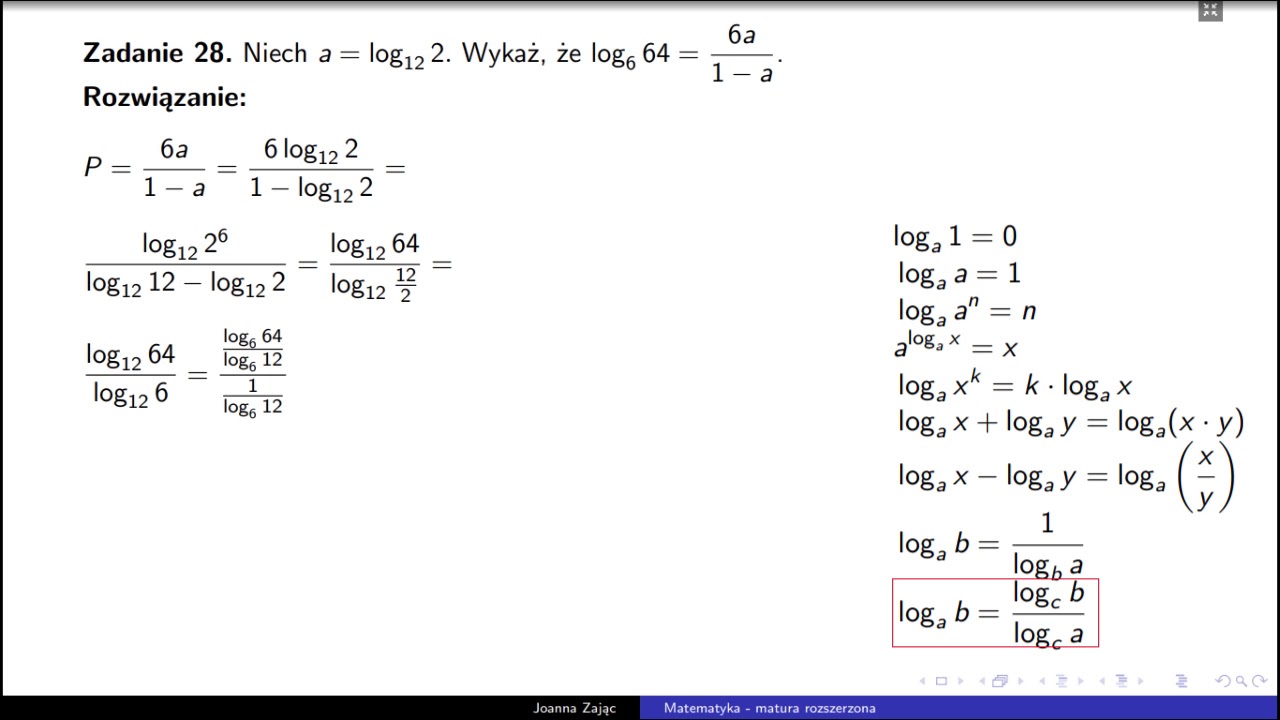This screenshot has height=720, width=1280.
Task: Click the identity a^(log_a x) = x
Action: click(955, 346)
